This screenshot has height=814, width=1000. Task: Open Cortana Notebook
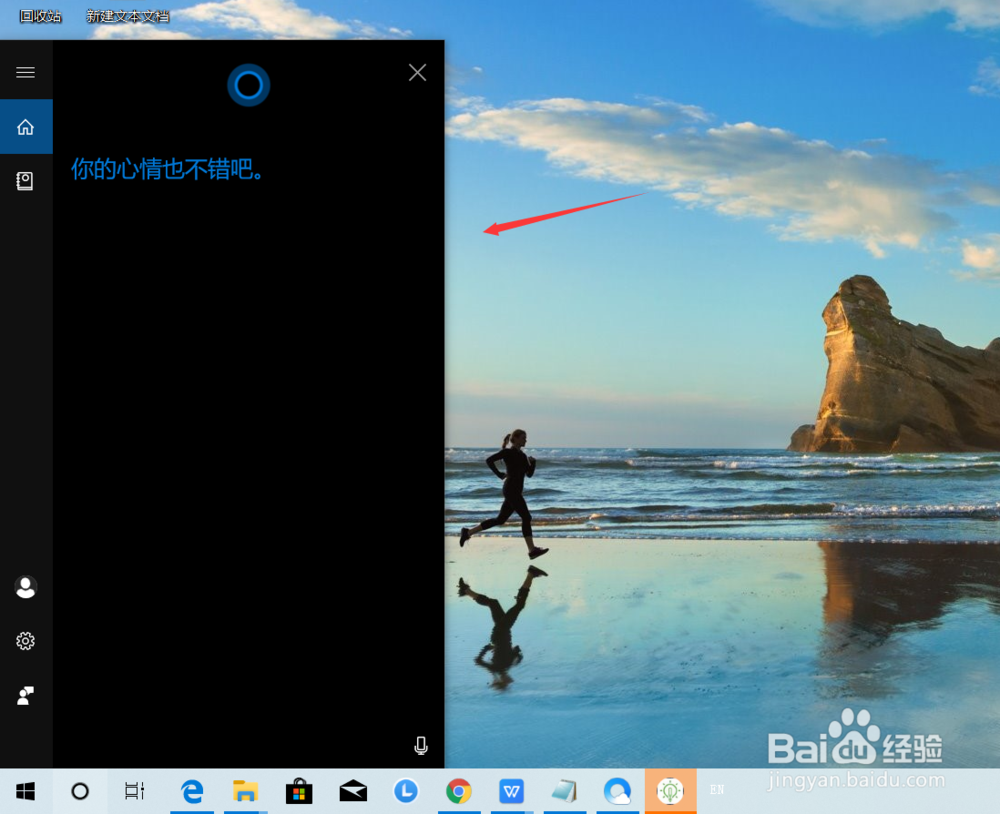[26, 181]
